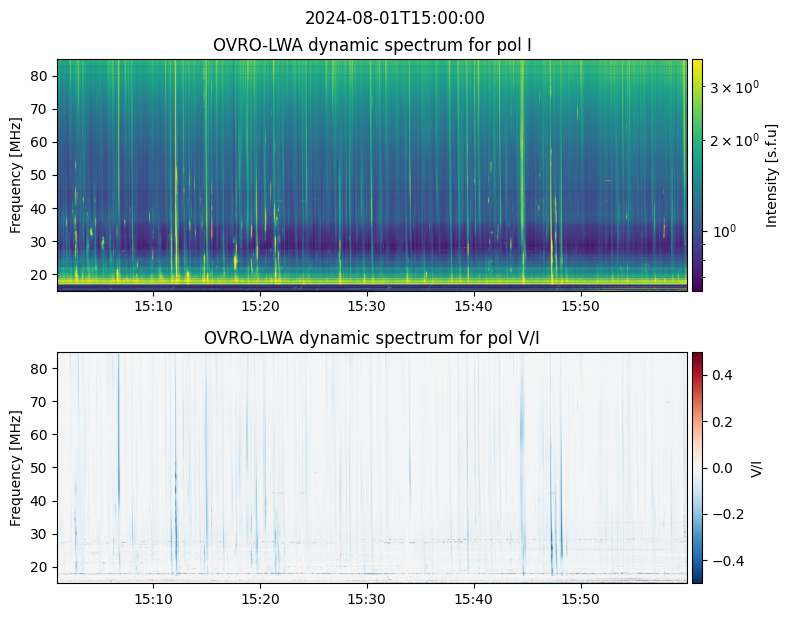The height and width of the screenshot is (617, 789).
Task: Click the 2024-08-01T15:00:00 figure title
Action: pos(394,18)
